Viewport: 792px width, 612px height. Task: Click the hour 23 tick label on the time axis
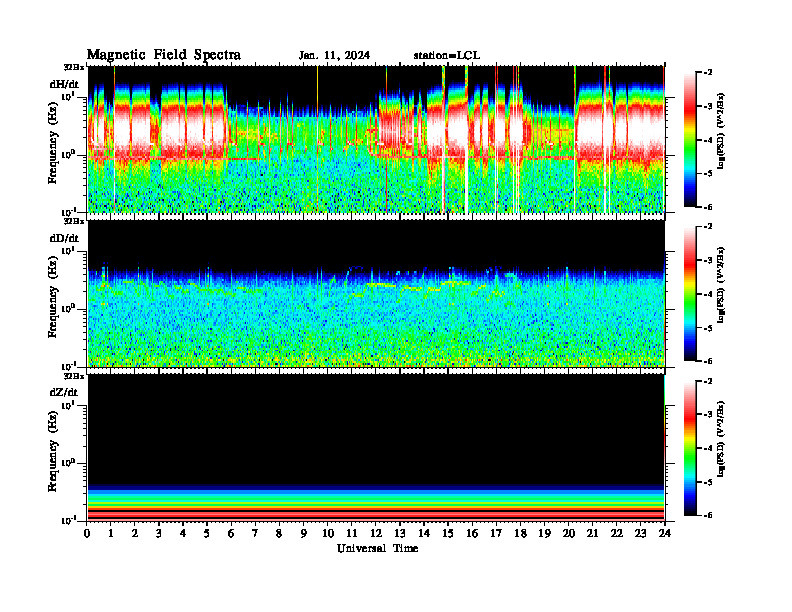pos(641,534)
